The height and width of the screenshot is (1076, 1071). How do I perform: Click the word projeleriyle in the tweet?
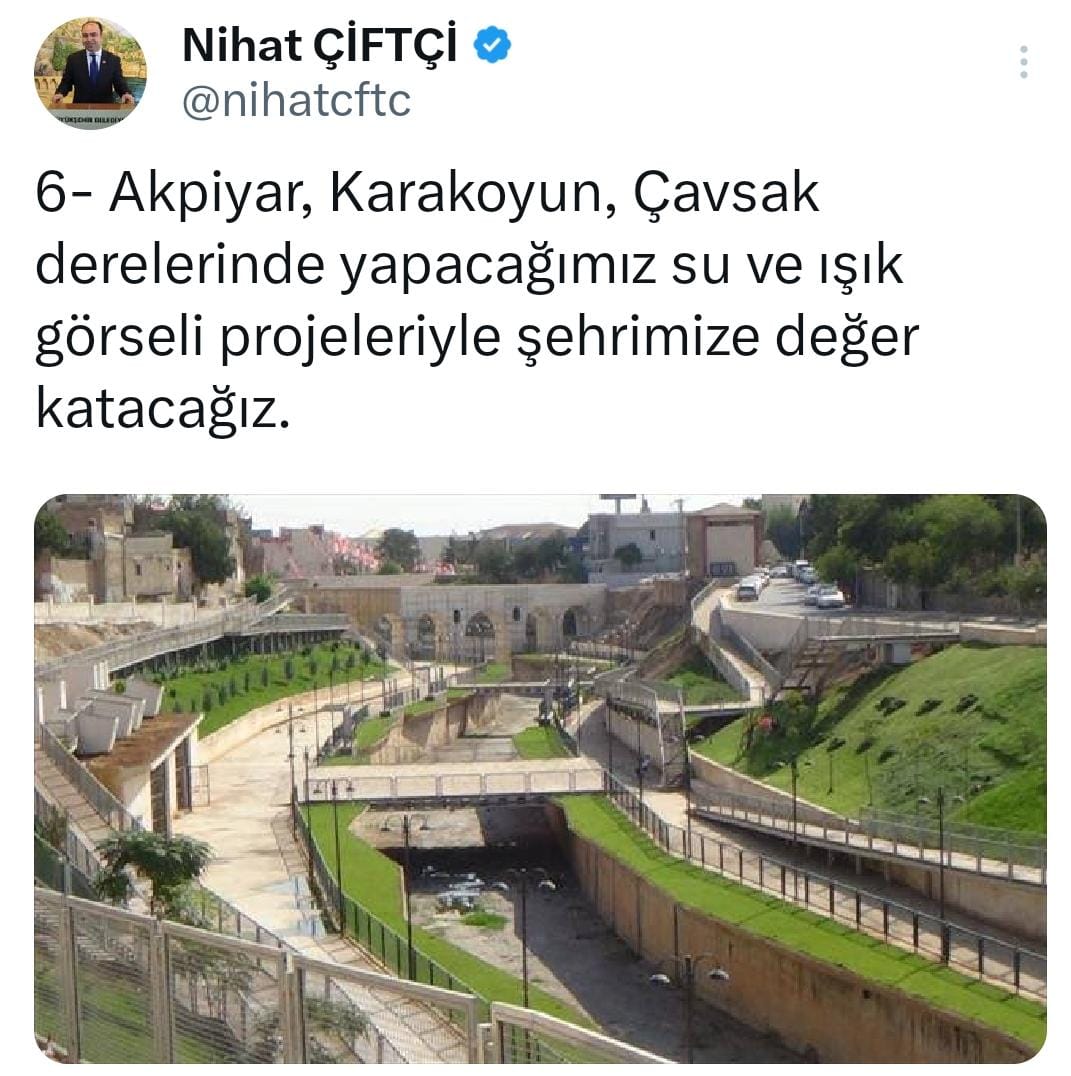click(360, 339)
